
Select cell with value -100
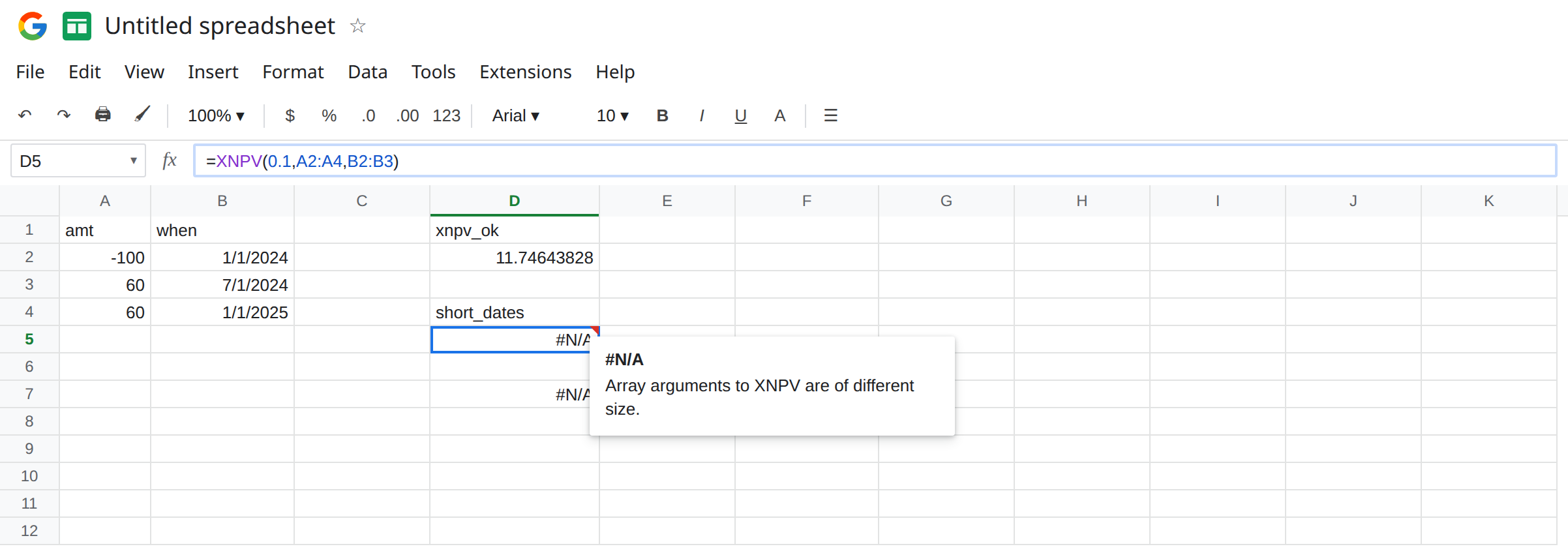pyautogui.click(x=105, y=258)
